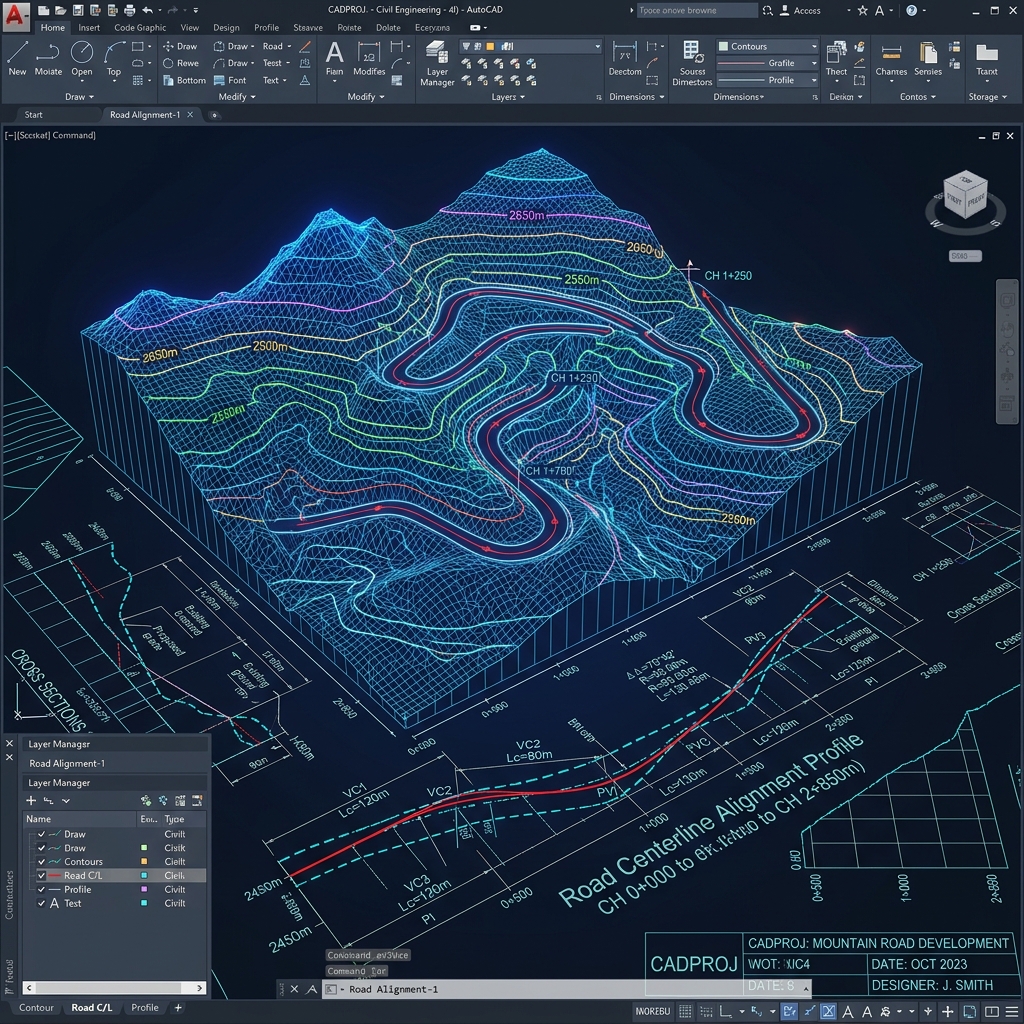Click the help question mark icon
Screen dimensions: 1024x1024
pyautogui.click(x=912, y=10)
